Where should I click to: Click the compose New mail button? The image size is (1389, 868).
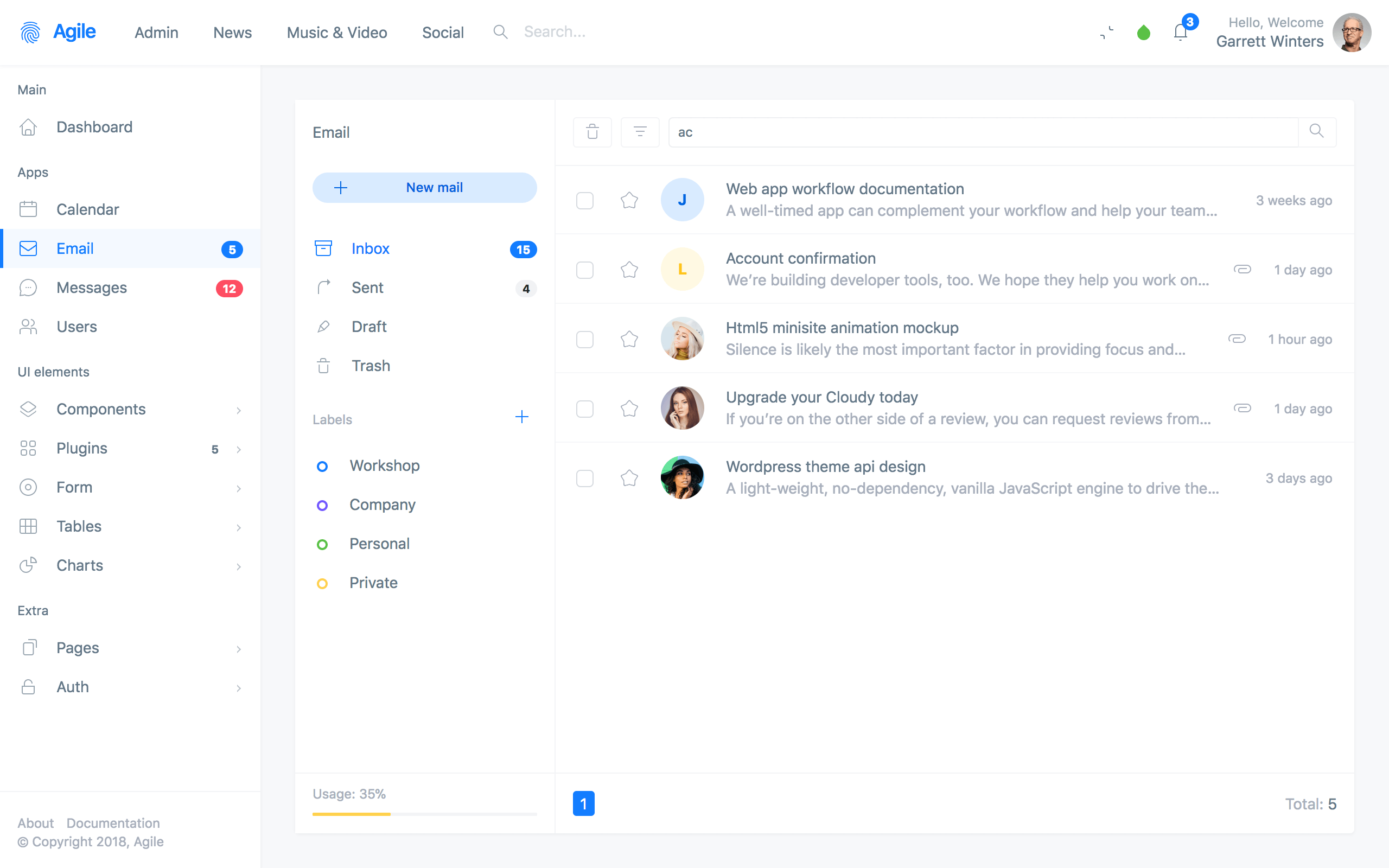pos(424,187)
